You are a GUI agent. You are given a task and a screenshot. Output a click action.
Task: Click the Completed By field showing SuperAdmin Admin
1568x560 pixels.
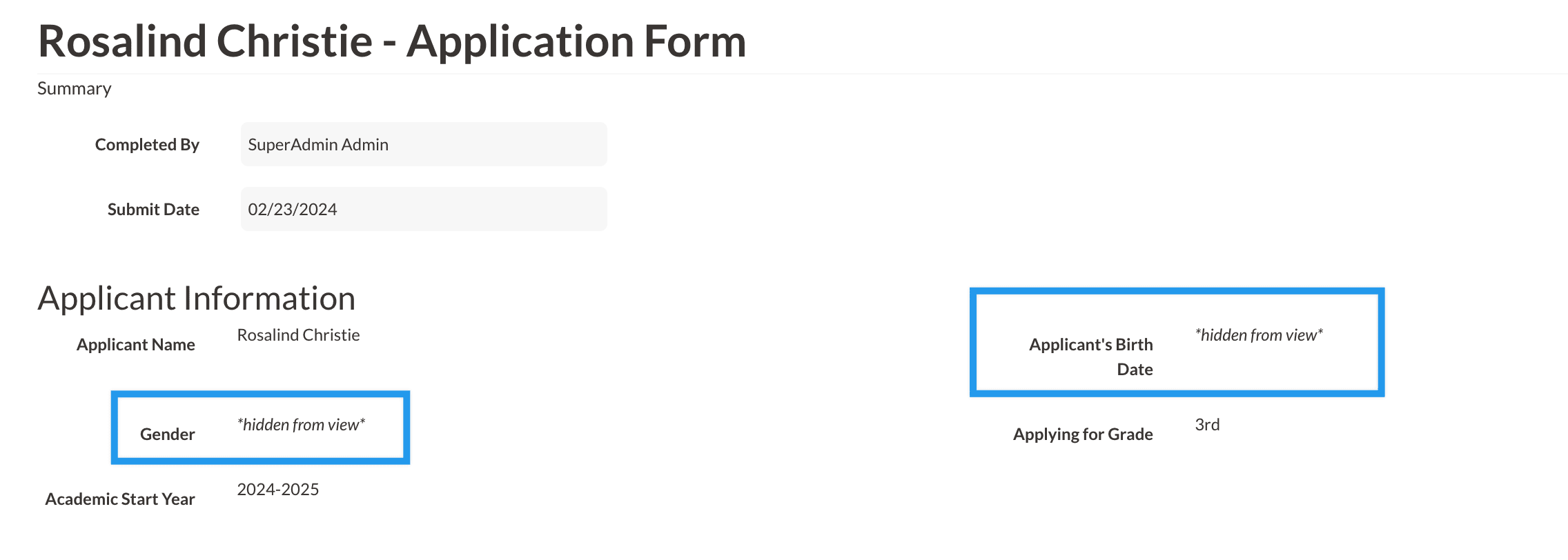point(423,144)
